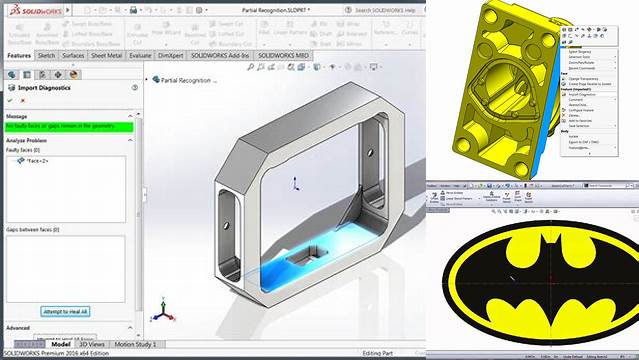The image size is (639, 360).
Task: Collapse the Message section chevron
Action: pos(130,116)
